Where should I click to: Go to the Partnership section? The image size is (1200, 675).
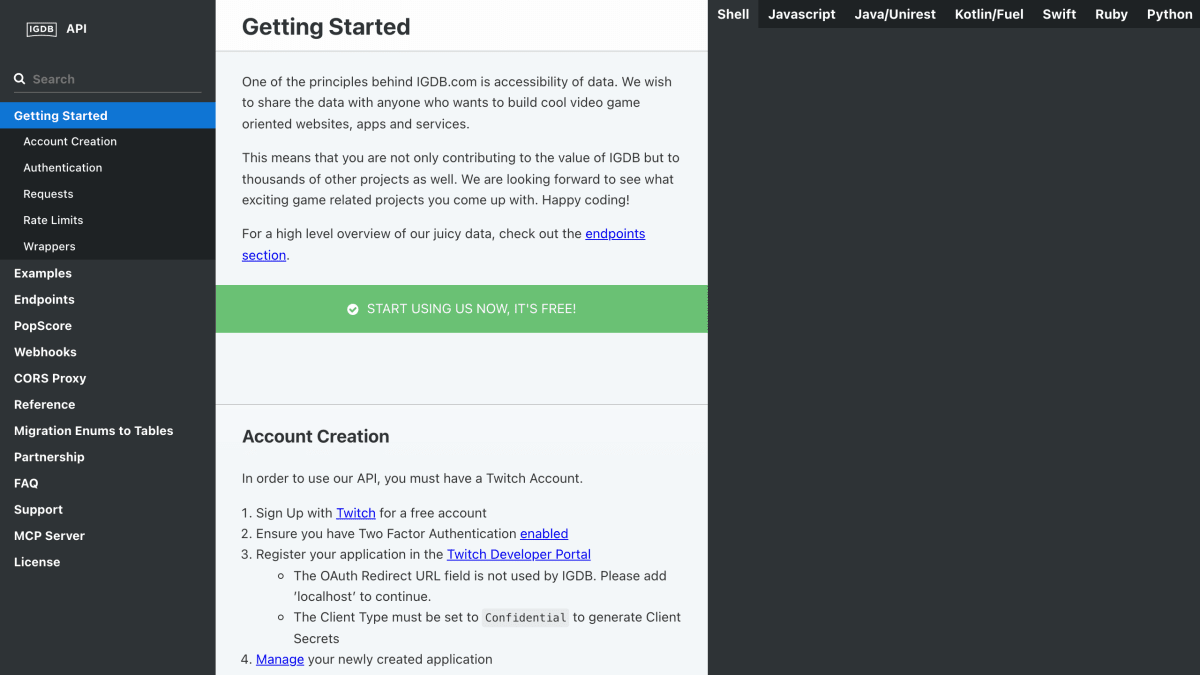[x=107, y=457]
